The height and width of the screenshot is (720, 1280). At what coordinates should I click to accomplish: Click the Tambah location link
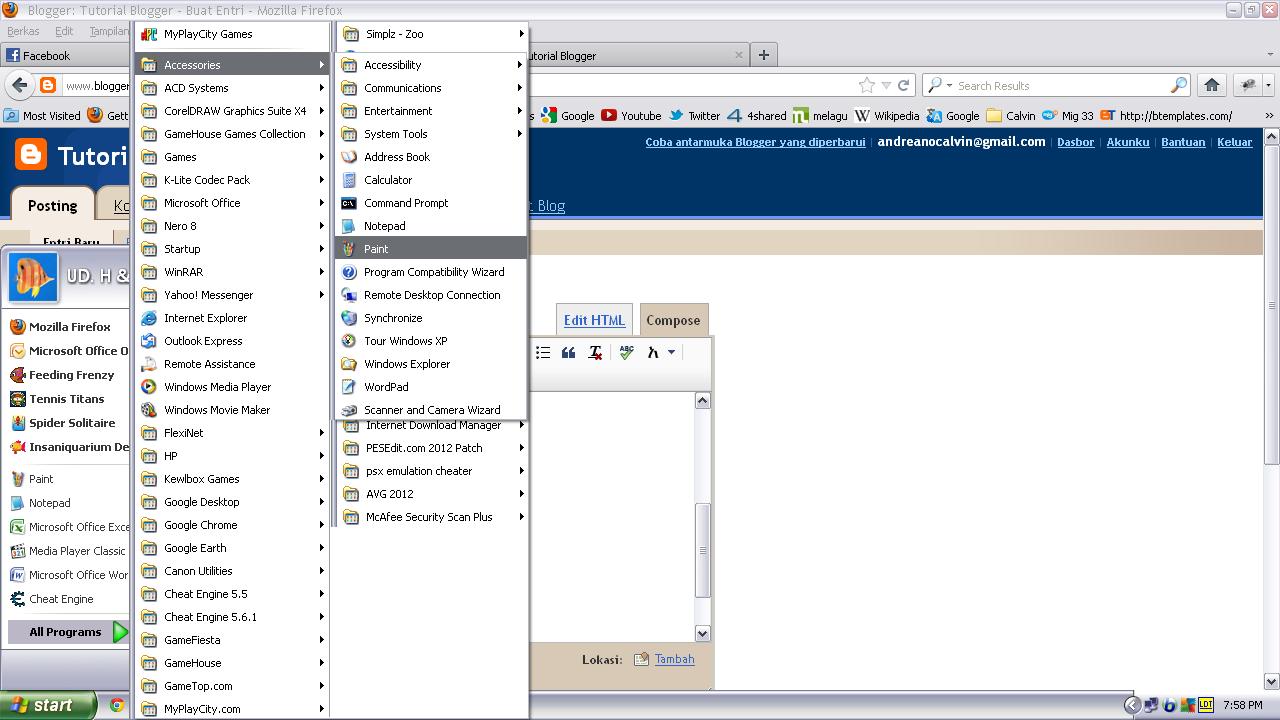[674, 659]
